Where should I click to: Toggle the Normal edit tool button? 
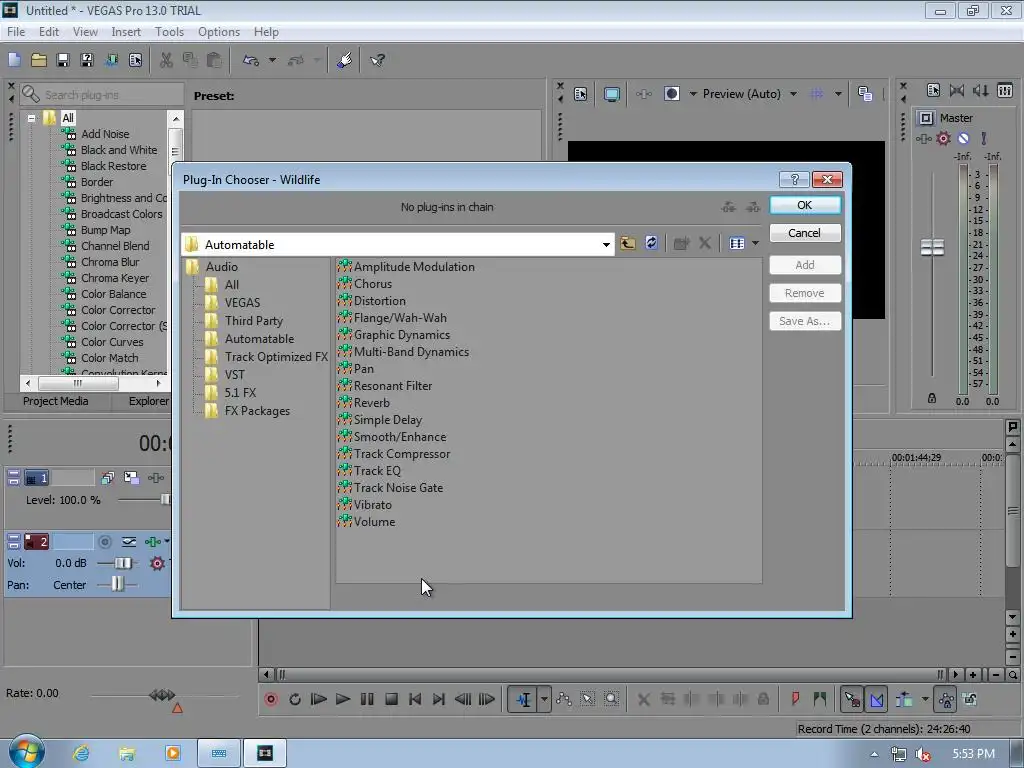click(x=523, y=699)
